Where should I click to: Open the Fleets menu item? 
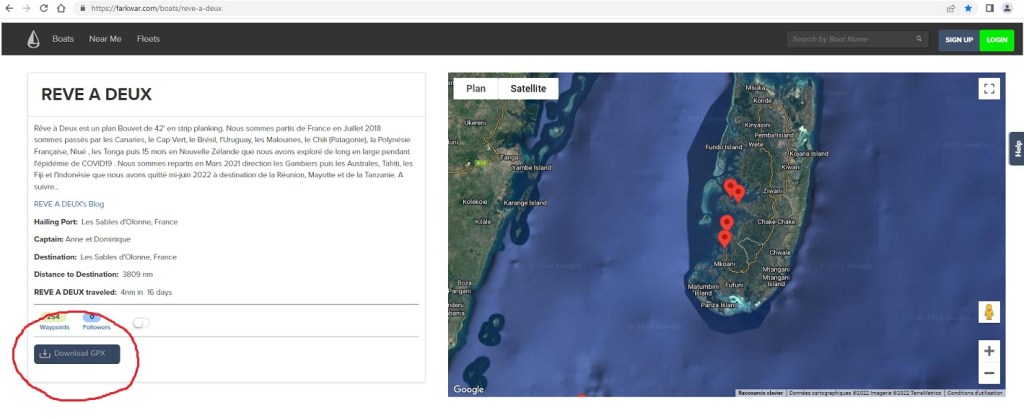[x=148, y=39]
